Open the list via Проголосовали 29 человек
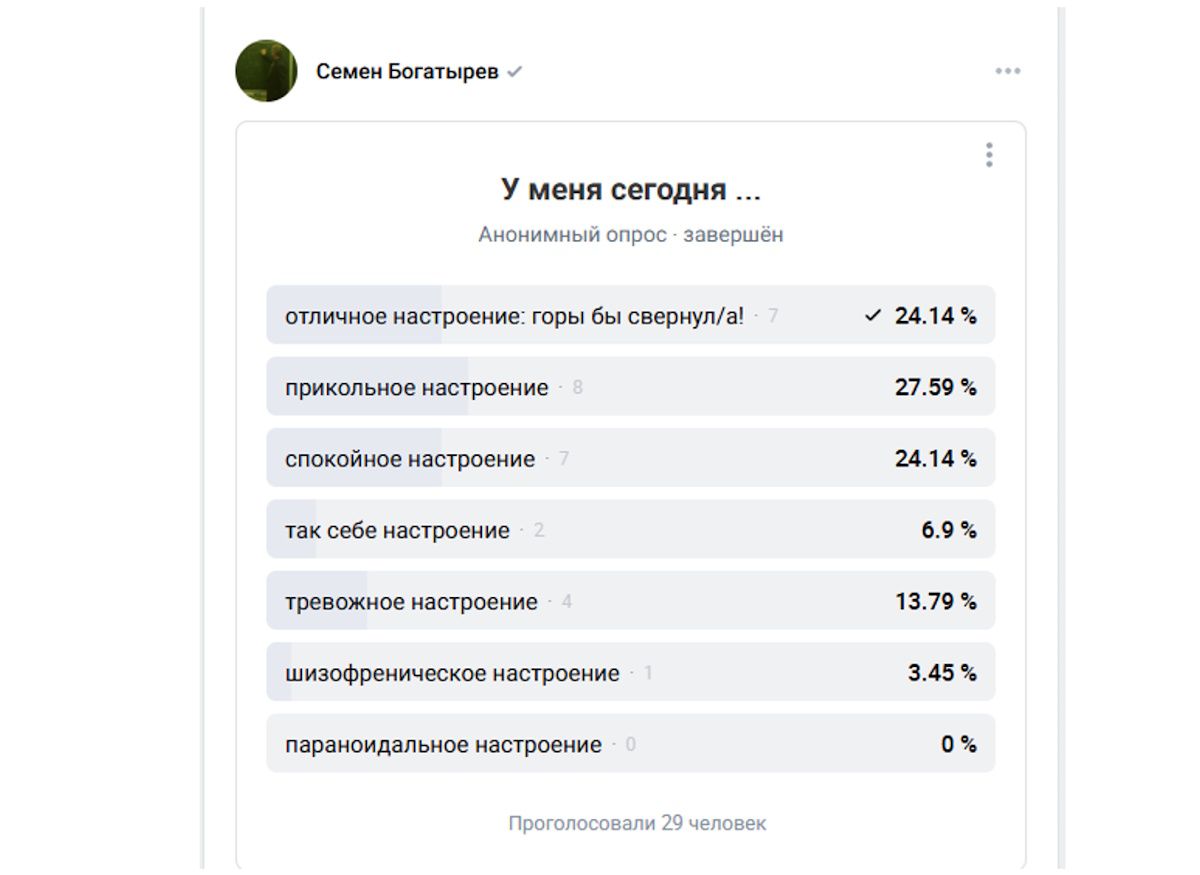Screen dimensions: 1200x875 (637, 823)
